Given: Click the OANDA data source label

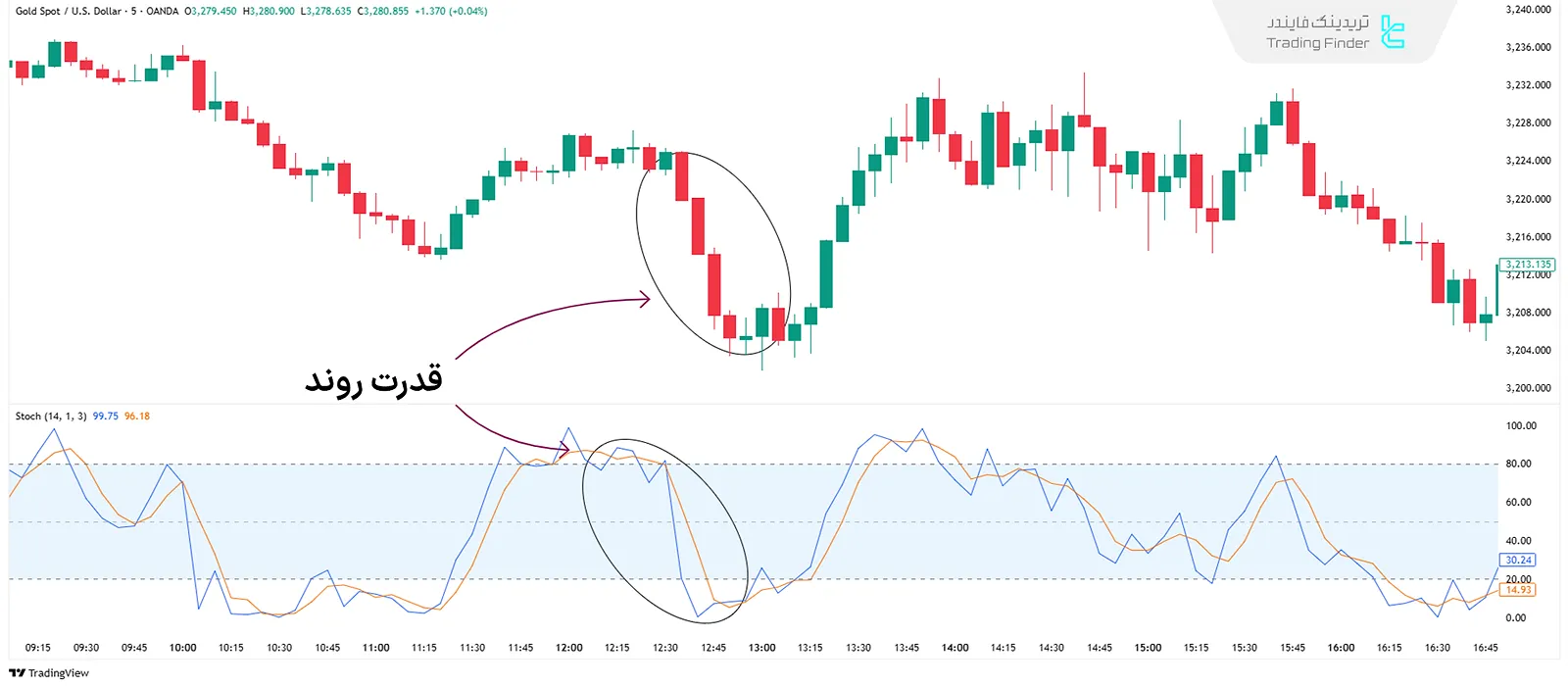Looking at the screenshot, I should point(162,12).
